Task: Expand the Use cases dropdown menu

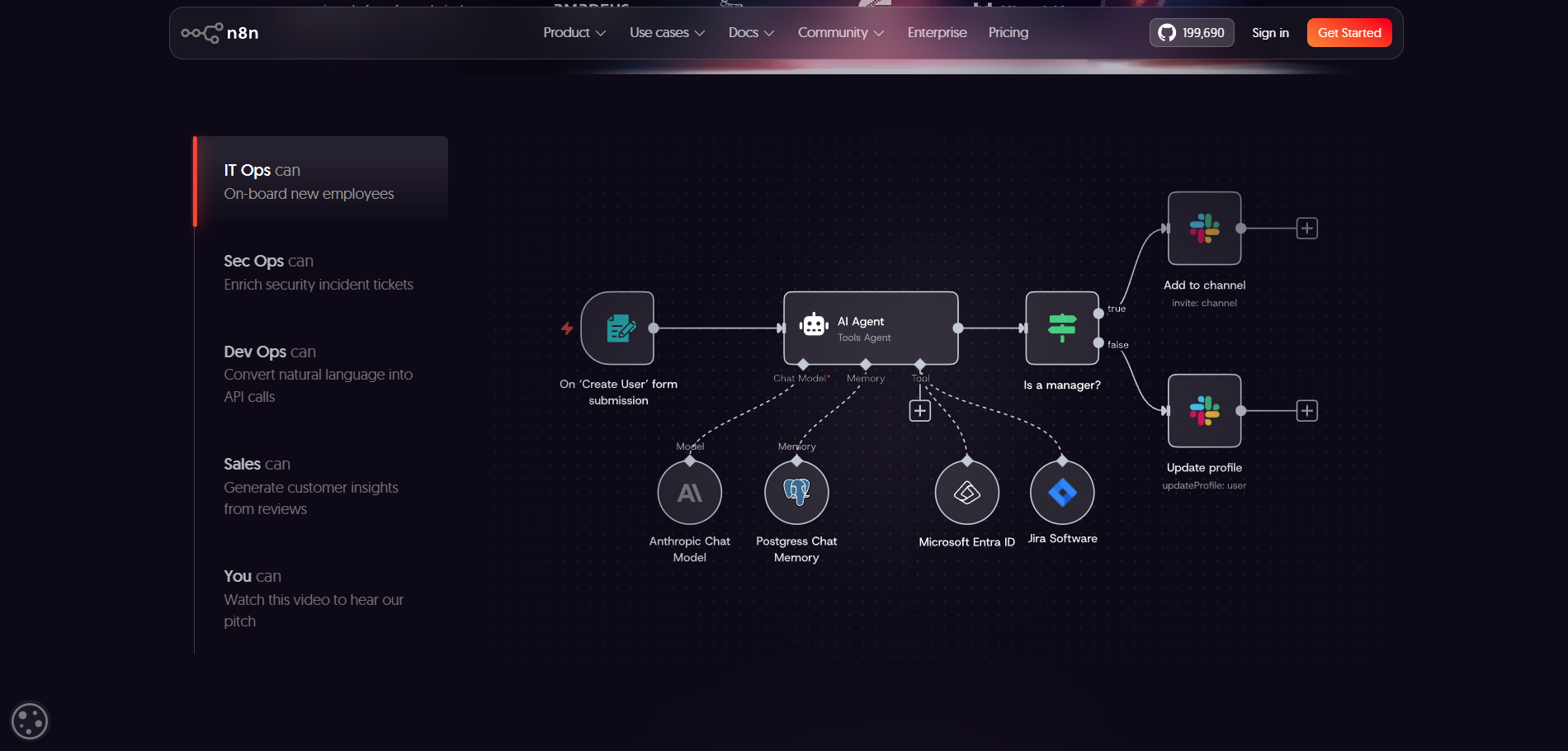Action: 667,32
